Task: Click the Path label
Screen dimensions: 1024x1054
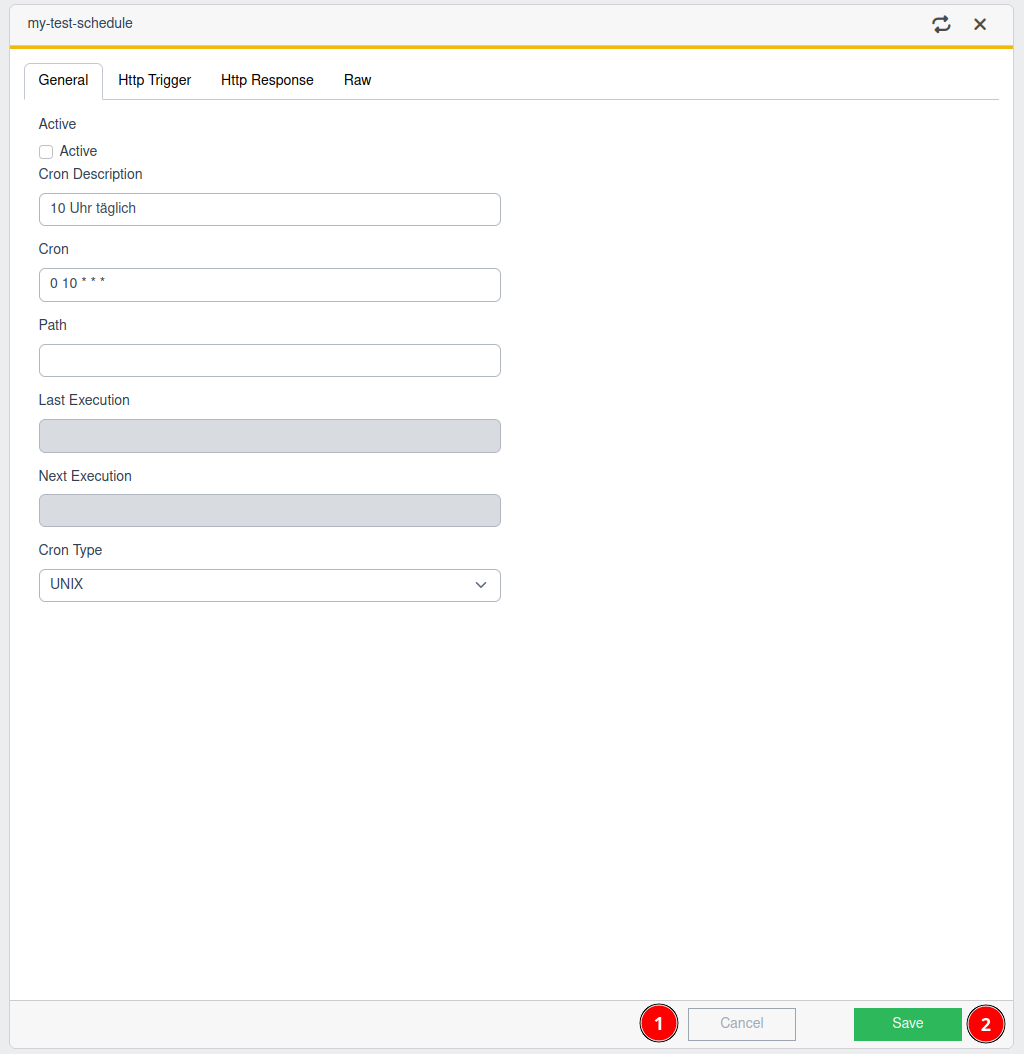Action: tap(52, 325)
